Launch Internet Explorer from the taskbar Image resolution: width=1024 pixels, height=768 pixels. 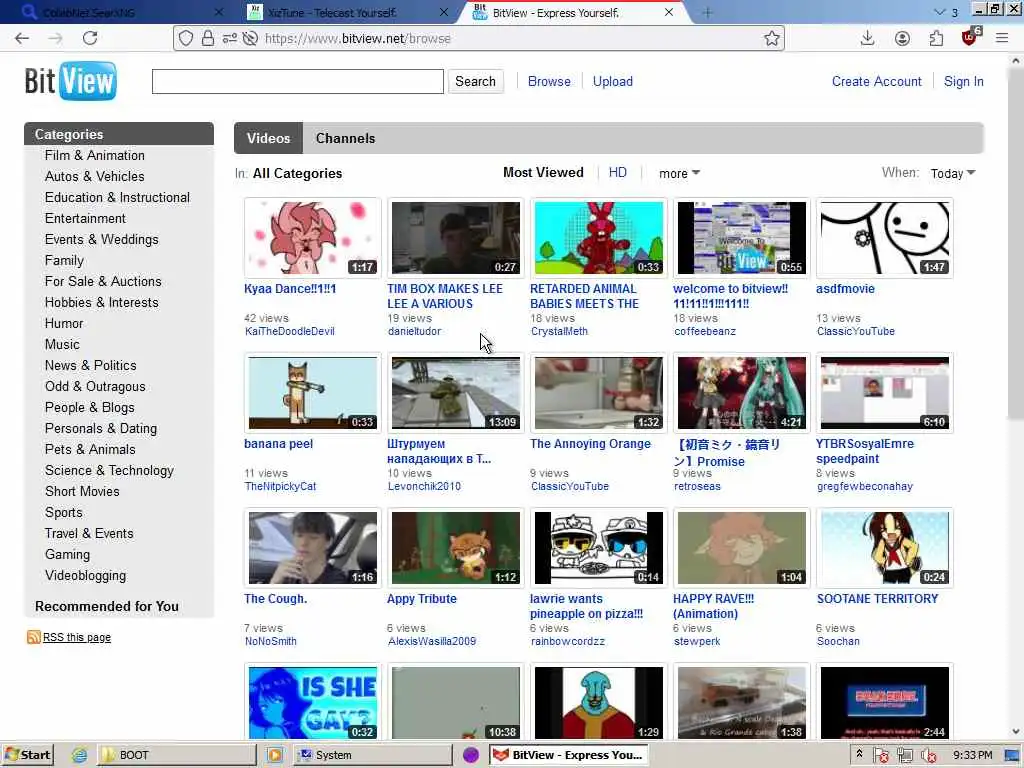[x=80, y=755]
